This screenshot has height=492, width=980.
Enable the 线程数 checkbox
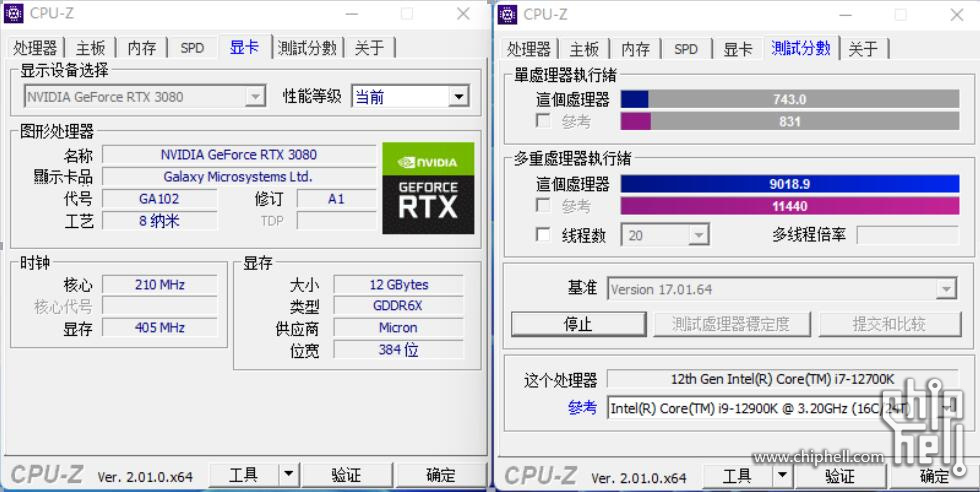544,235
